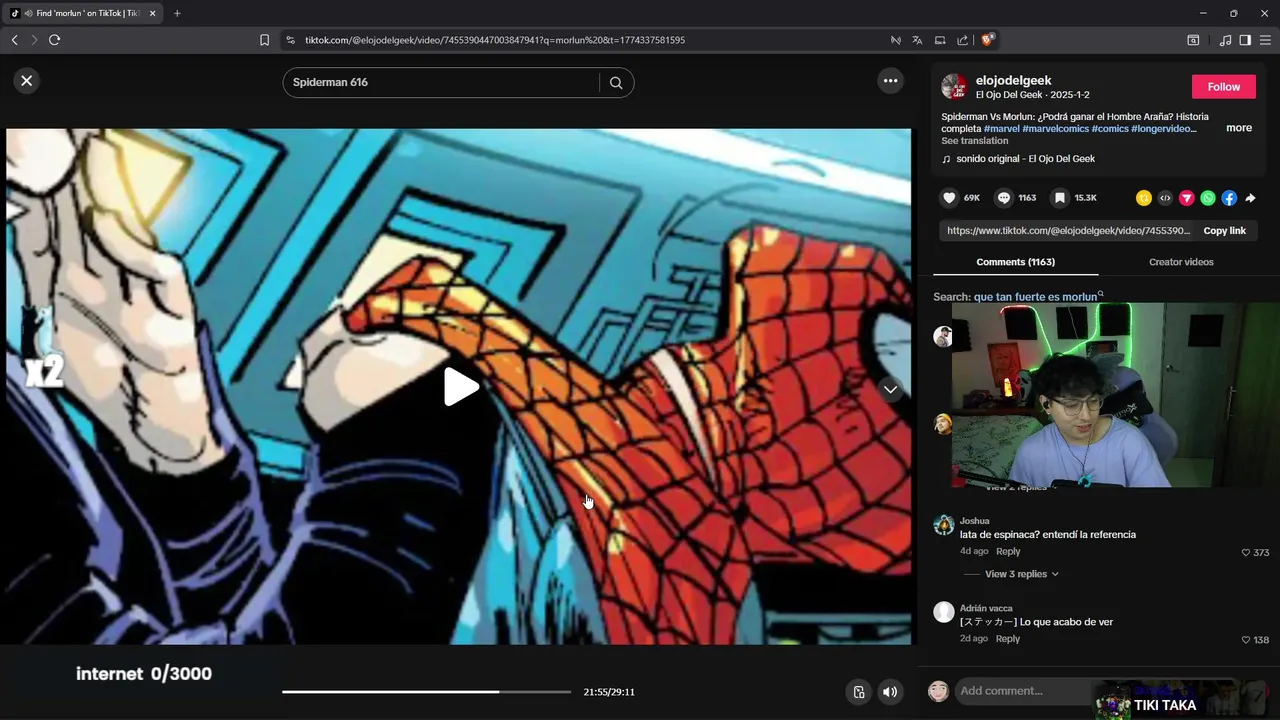
Task: Follow elojodelgeek
Action: pos(1223,87)
